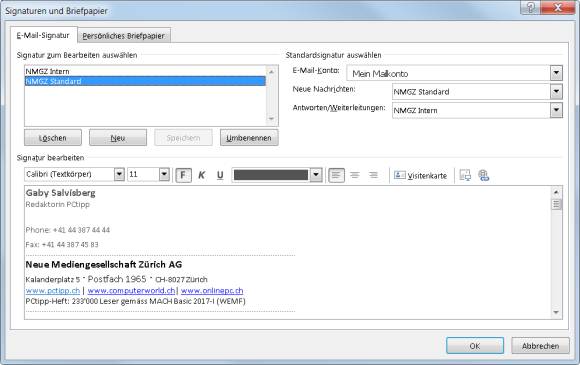Expand the E-Mail-Konto dropdown
The height and width of the screenshot is (365, 580).
(x=556, y=73)
